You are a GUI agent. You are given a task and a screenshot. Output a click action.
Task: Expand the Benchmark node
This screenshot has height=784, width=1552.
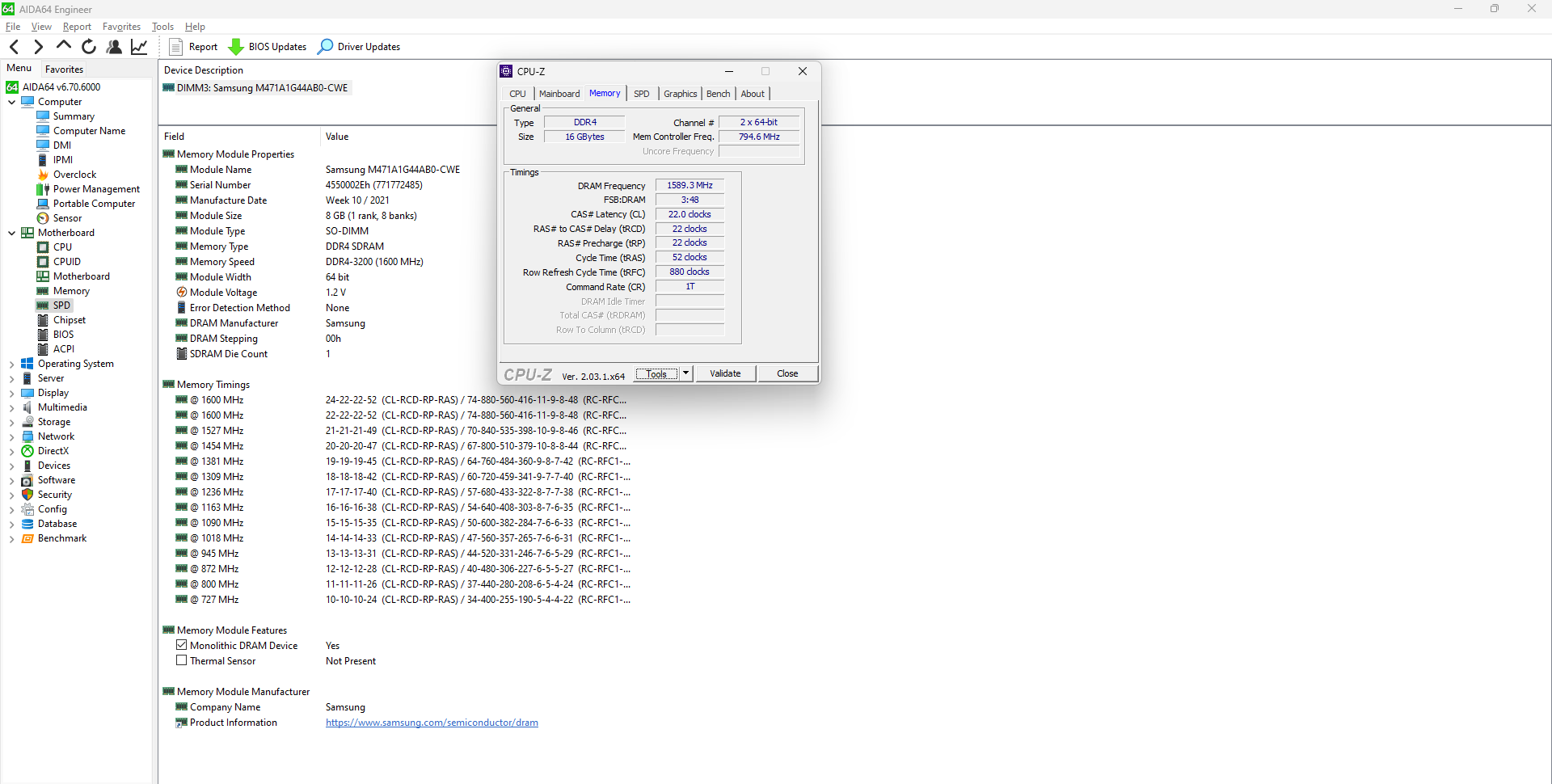(x=11, y=538)
